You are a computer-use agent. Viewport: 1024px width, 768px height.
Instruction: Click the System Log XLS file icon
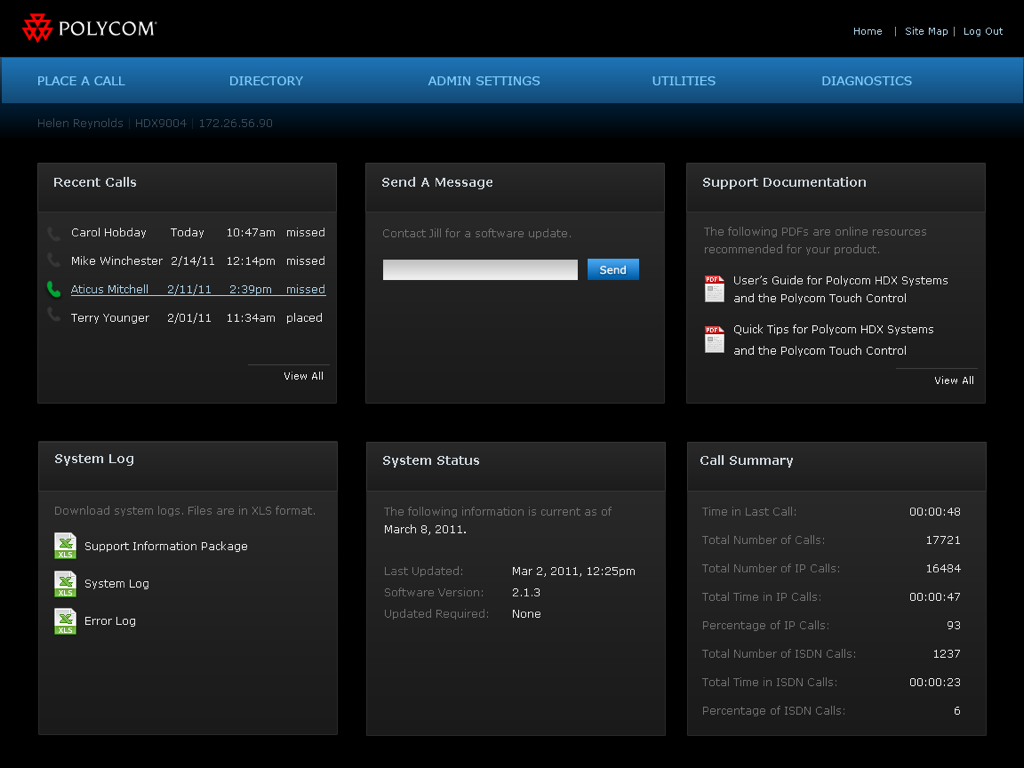64,583
